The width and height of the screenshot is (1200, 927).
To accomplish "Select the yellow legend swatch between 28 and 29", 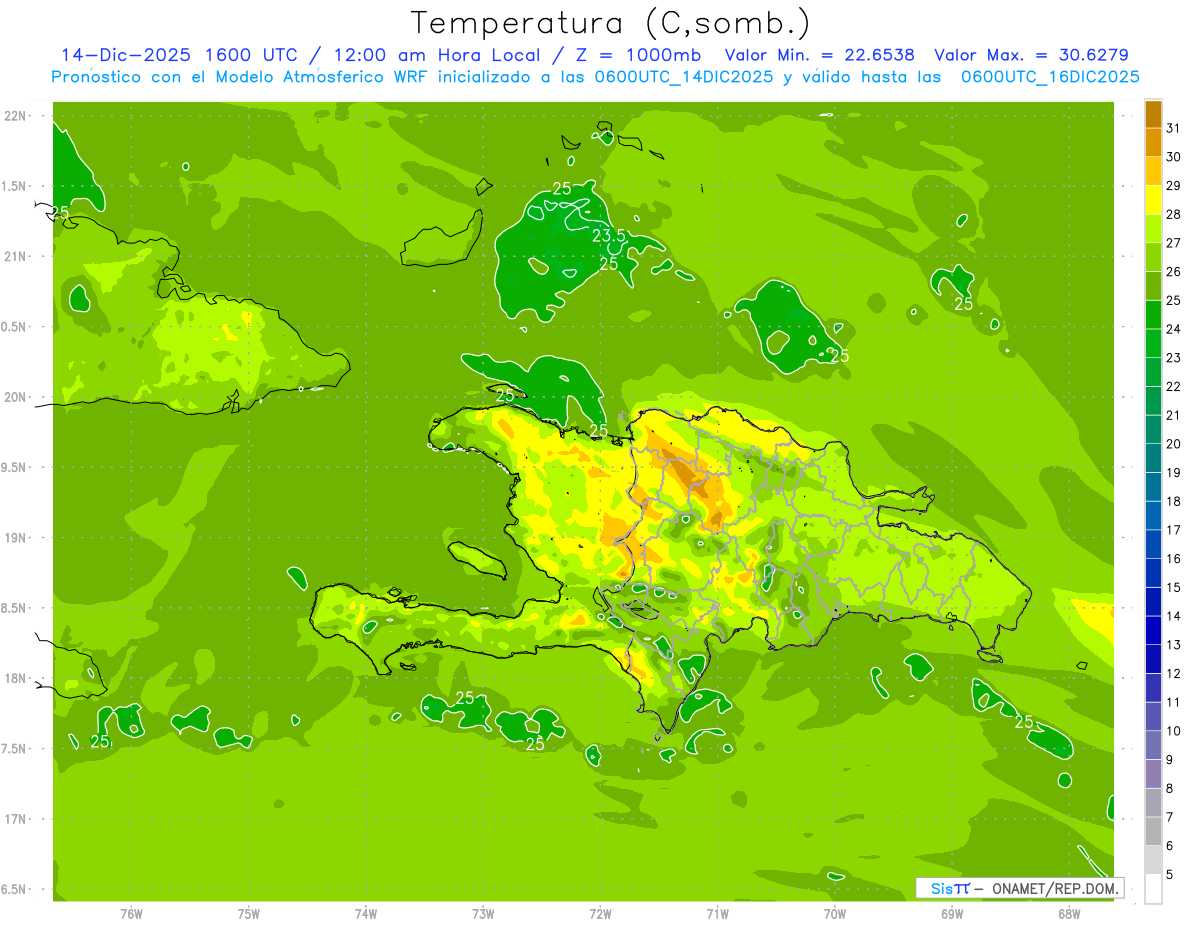I will click(1153, 200).
